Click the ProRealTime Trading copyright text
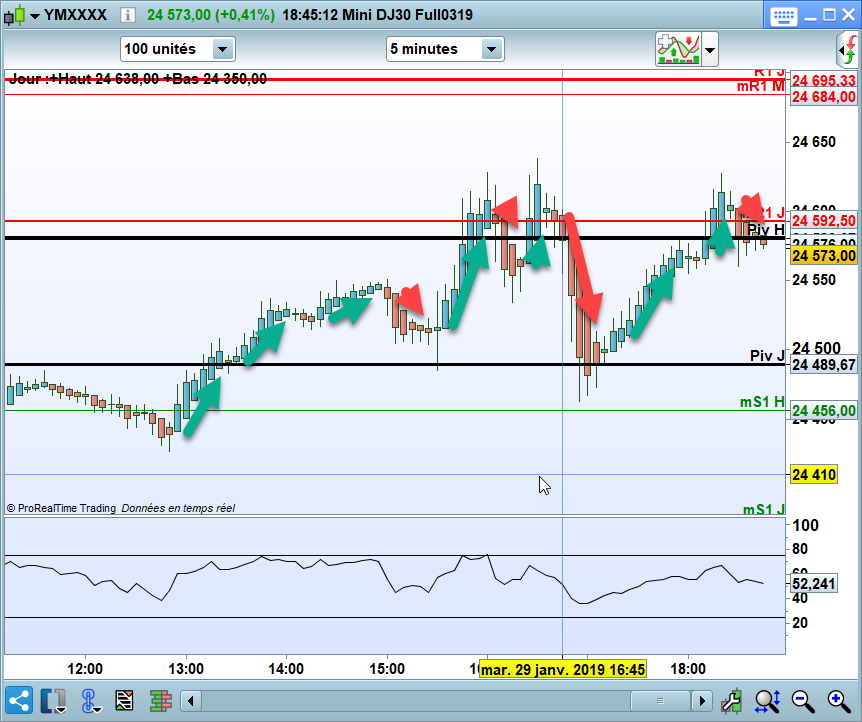Image resolution: width=862 pixels, height=722 pixels. (61, 508)
